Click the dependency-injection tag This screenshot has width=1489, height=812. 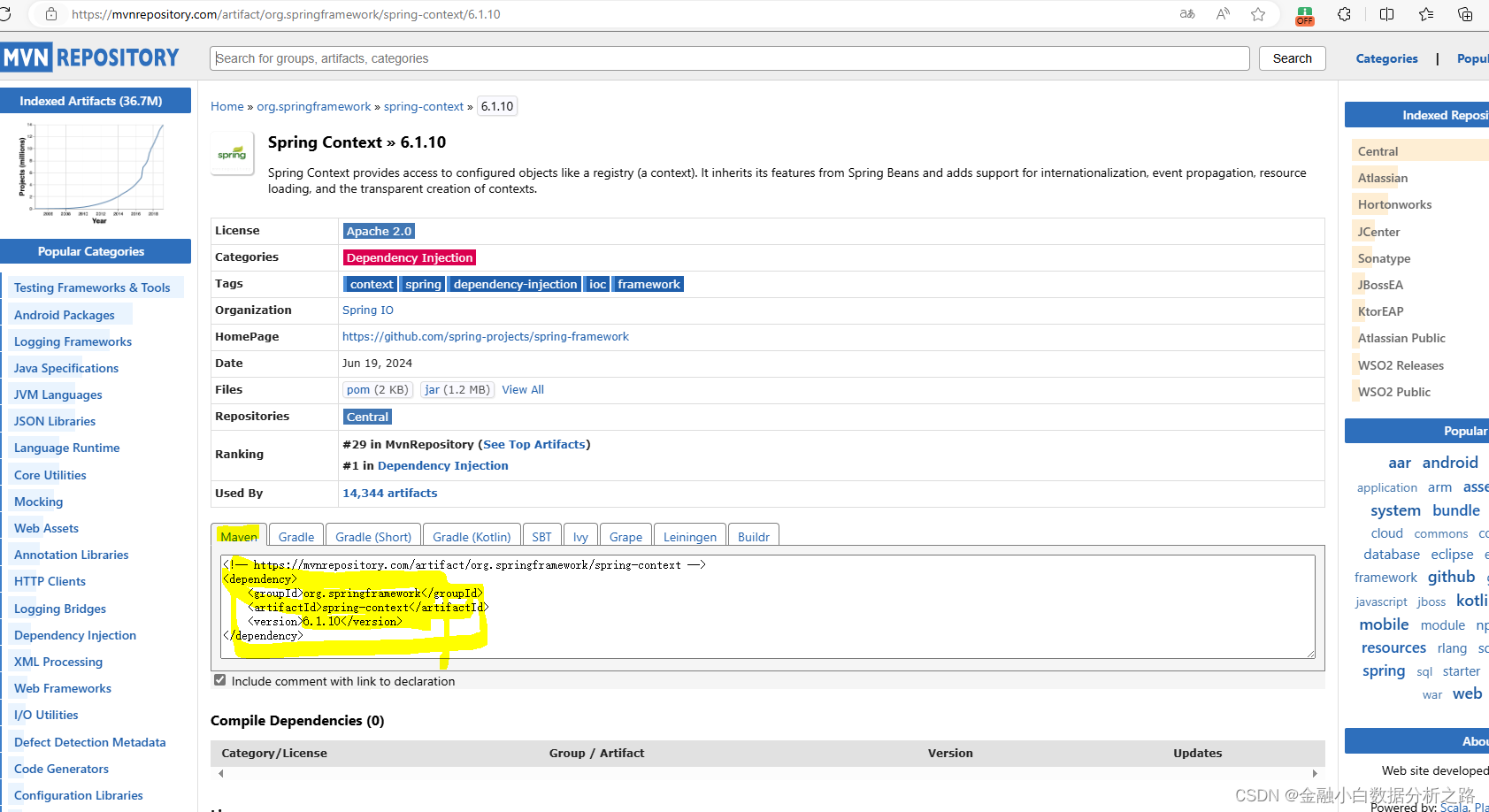(515, 284)
